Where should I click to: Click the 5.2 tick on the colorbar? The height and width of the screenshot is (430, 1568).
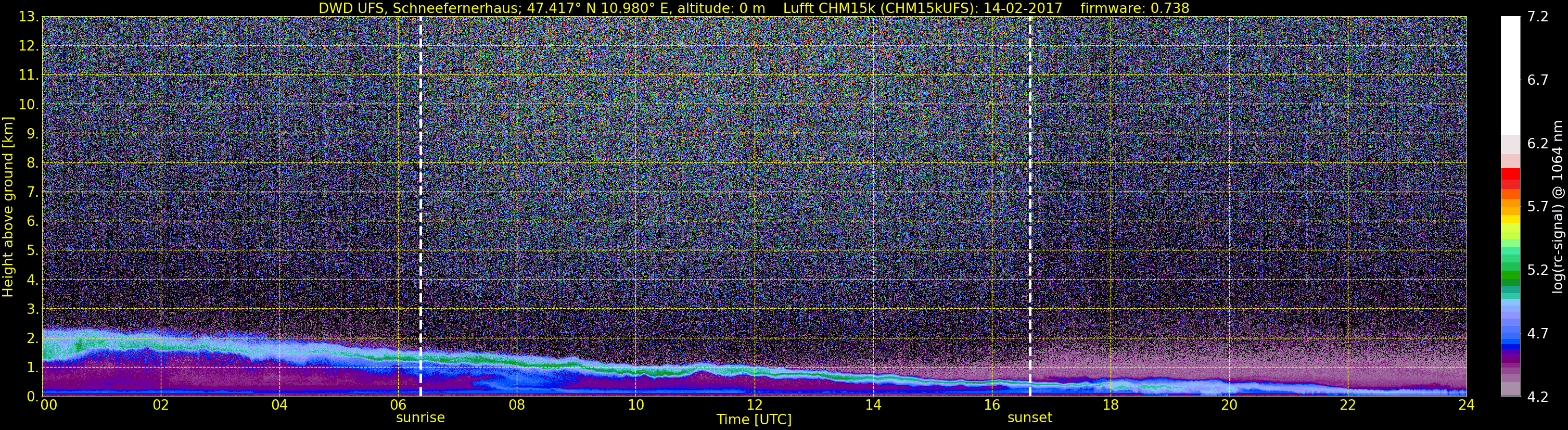(x=1538, y=270)
